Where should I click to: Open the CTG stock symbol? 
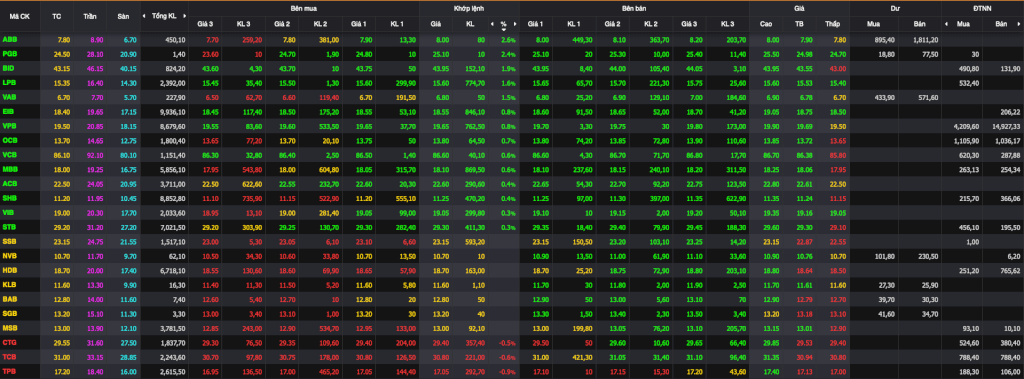pos(10,342)
